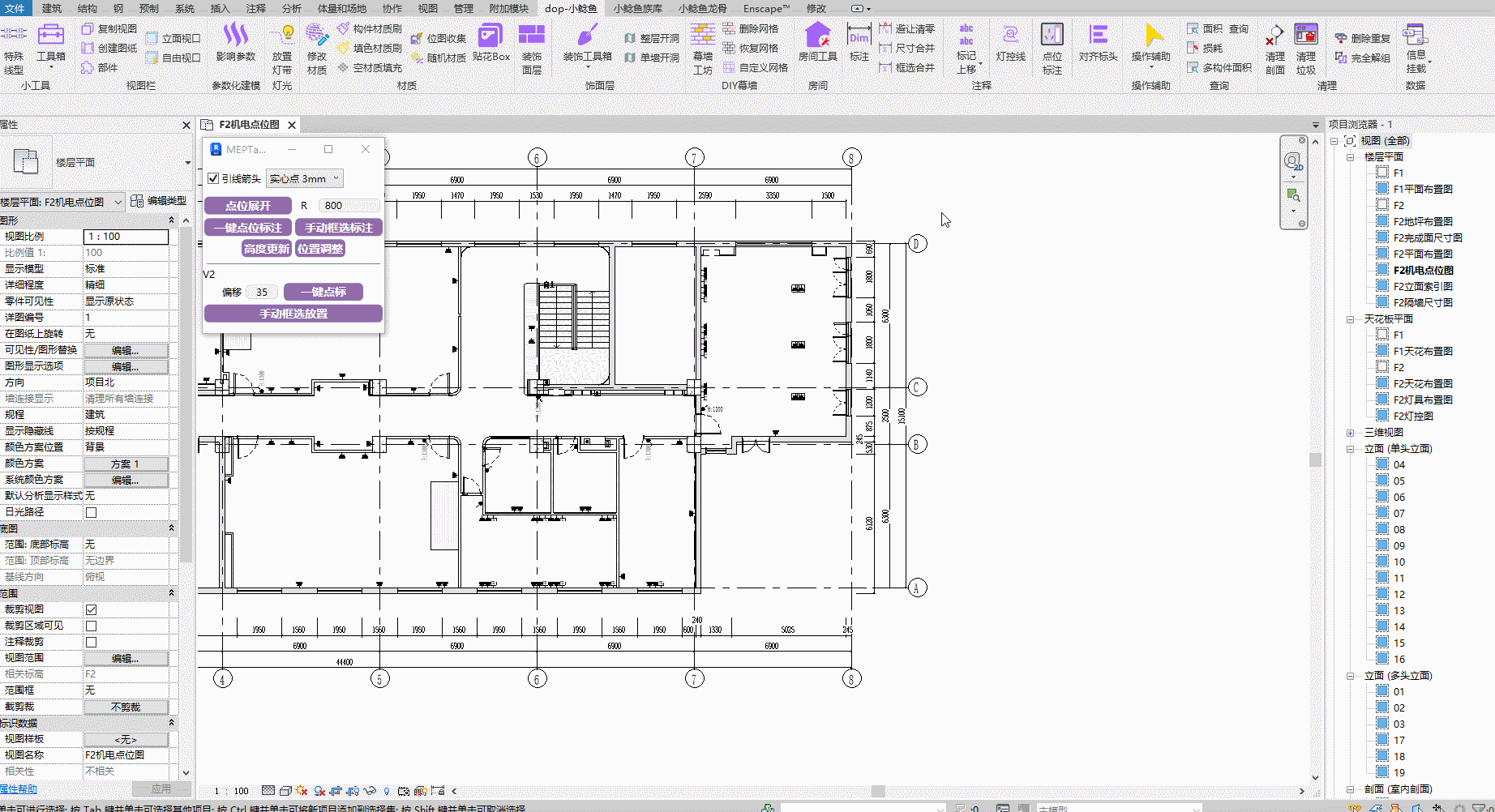Switch to the 小鲶鱼族库 ribbon tab
This screenshot has width=1495, height=812.
(x=637, y=9)
